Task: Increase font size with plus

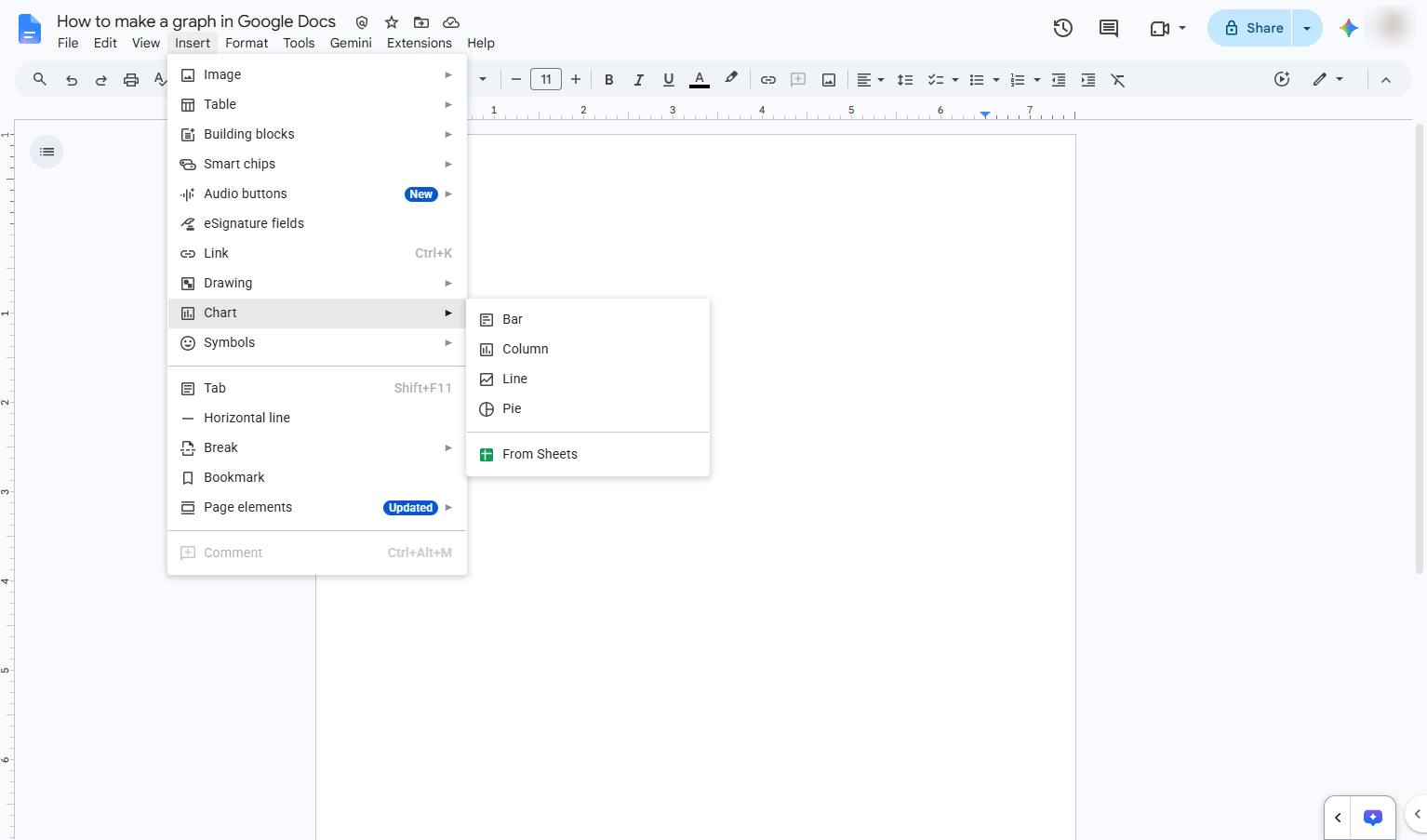Action: [x=576, y=80]
